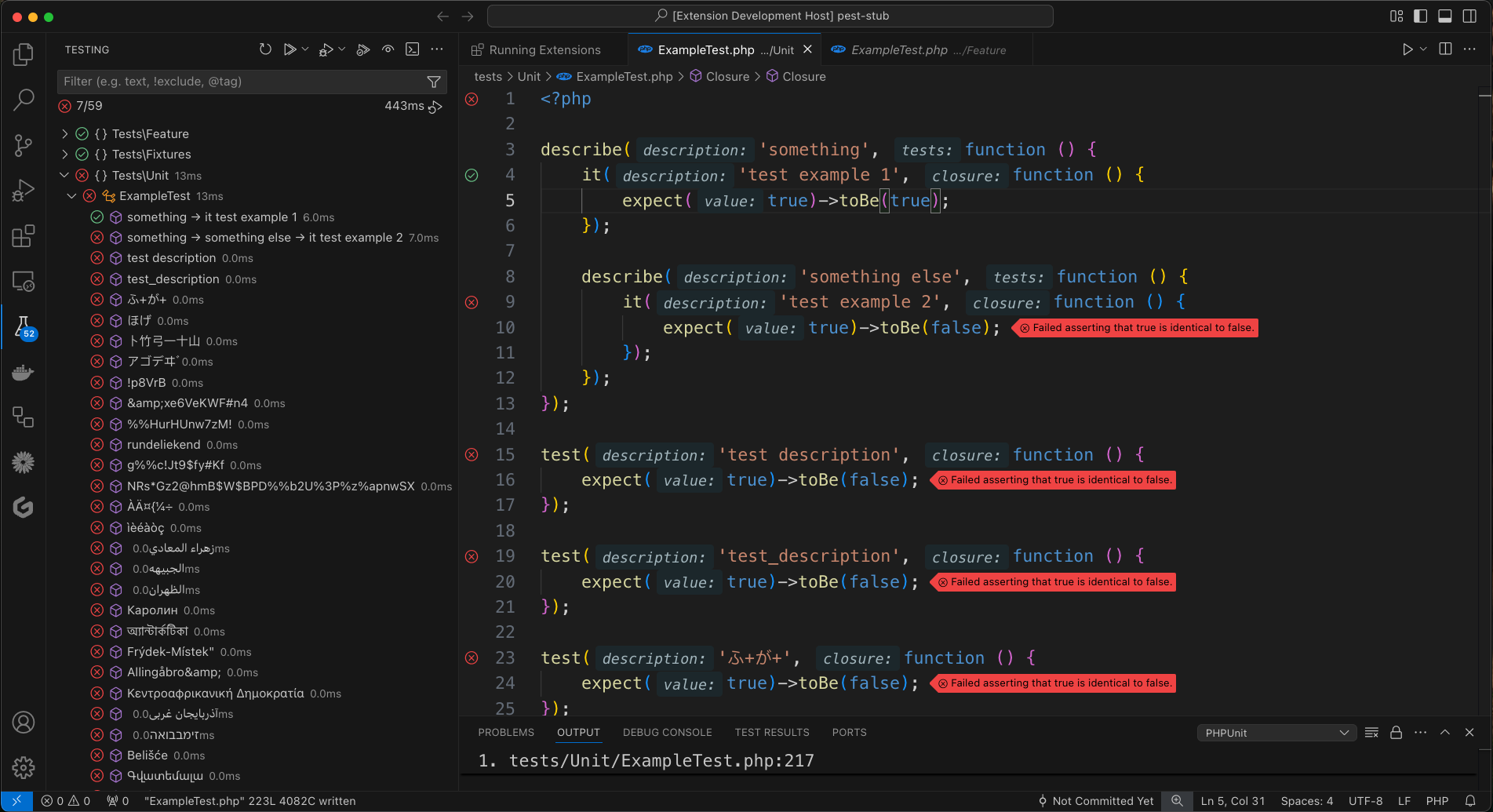Click ExampleTest.php in breadcrumbs
The width and height of the screenshot is (1493, 812).
pos(624,76)
